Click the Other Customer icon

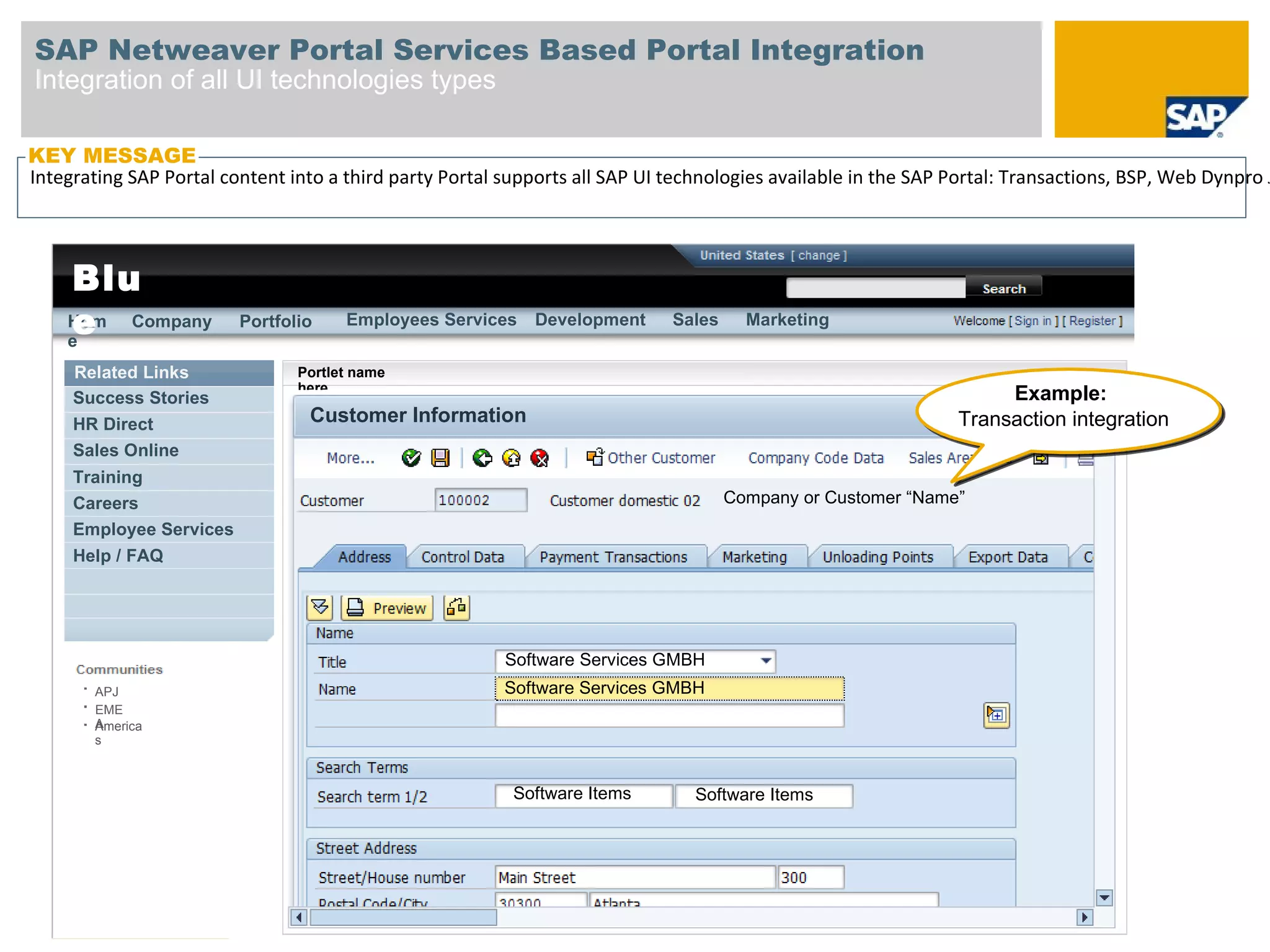coord(595,457)
